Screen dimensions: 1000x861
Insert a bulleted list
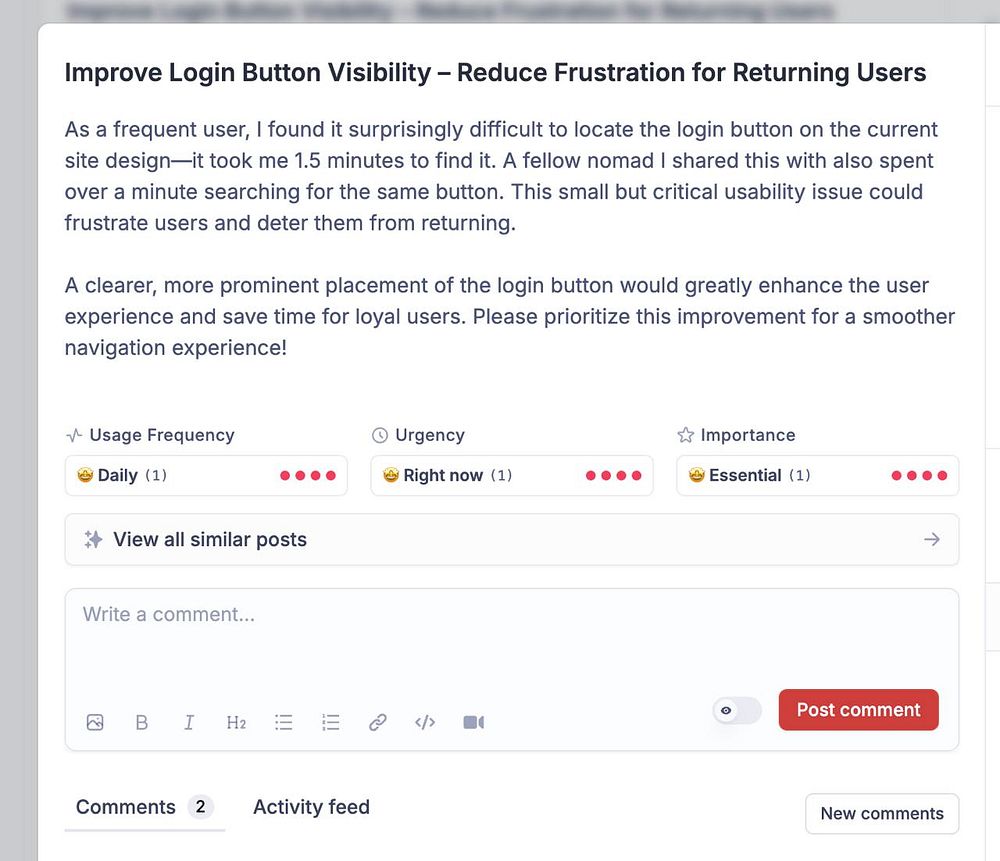(x=284, y=722)
